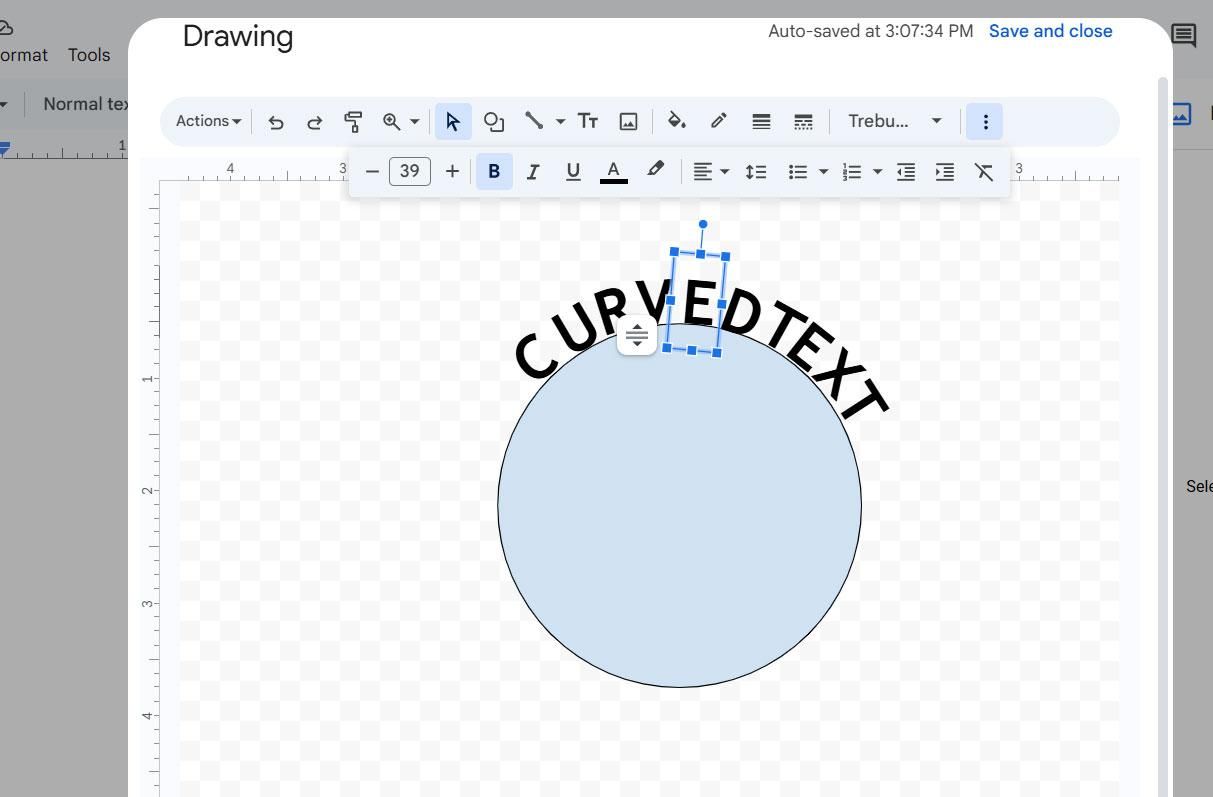Image resolution: width=1213 pixels, height=797 pixels.
Task: Toggle underline for the text
Action: [573, 171]
